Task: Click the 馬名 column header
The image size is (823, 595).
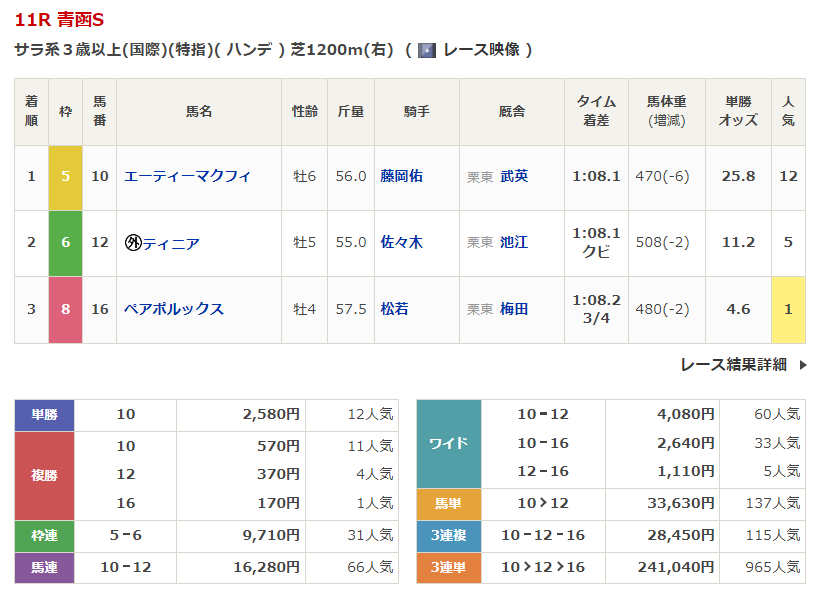Action: pyautogui.click(x=199, y=112)
